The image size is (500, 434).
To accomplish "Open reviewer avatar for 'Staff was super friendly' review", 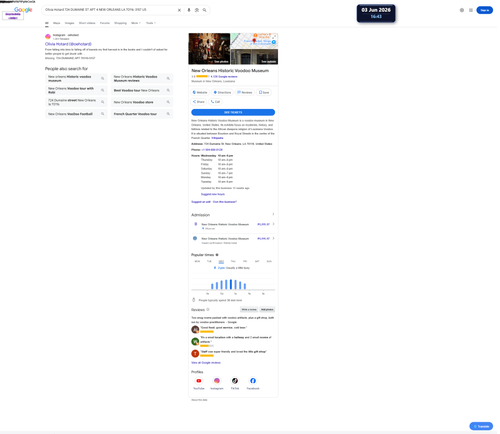I will [195, 353].
